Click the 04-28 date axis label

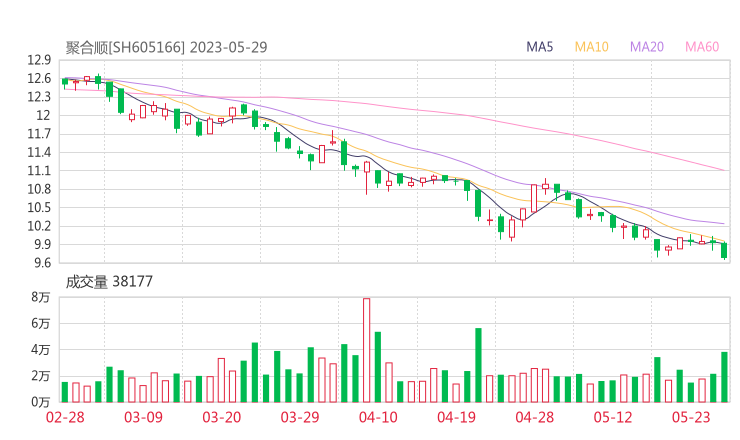535,417
